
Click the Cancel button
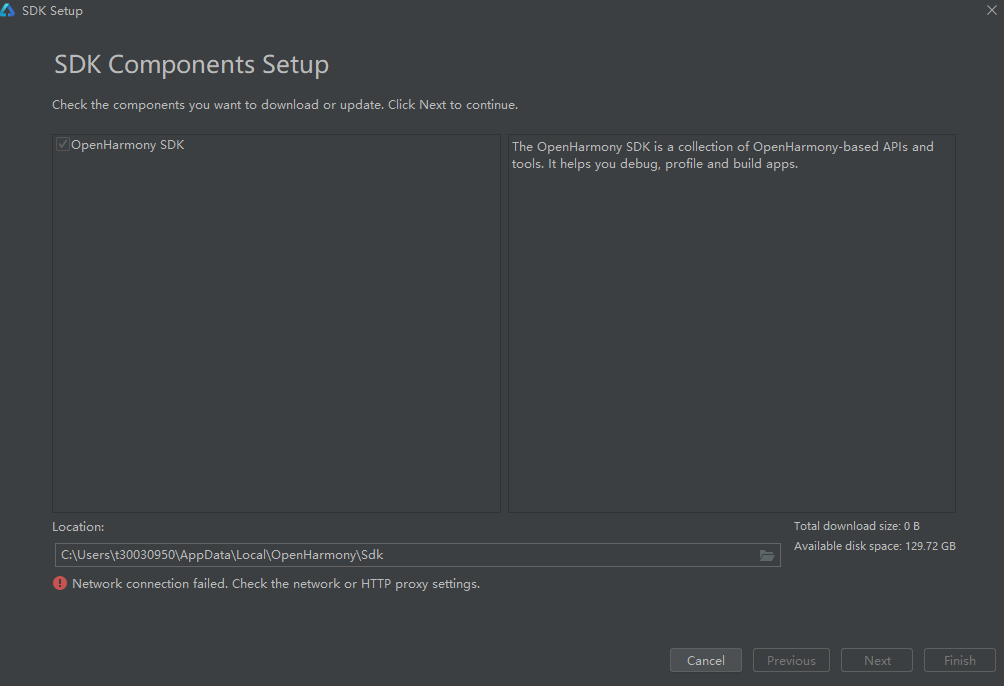pos(706,660)
